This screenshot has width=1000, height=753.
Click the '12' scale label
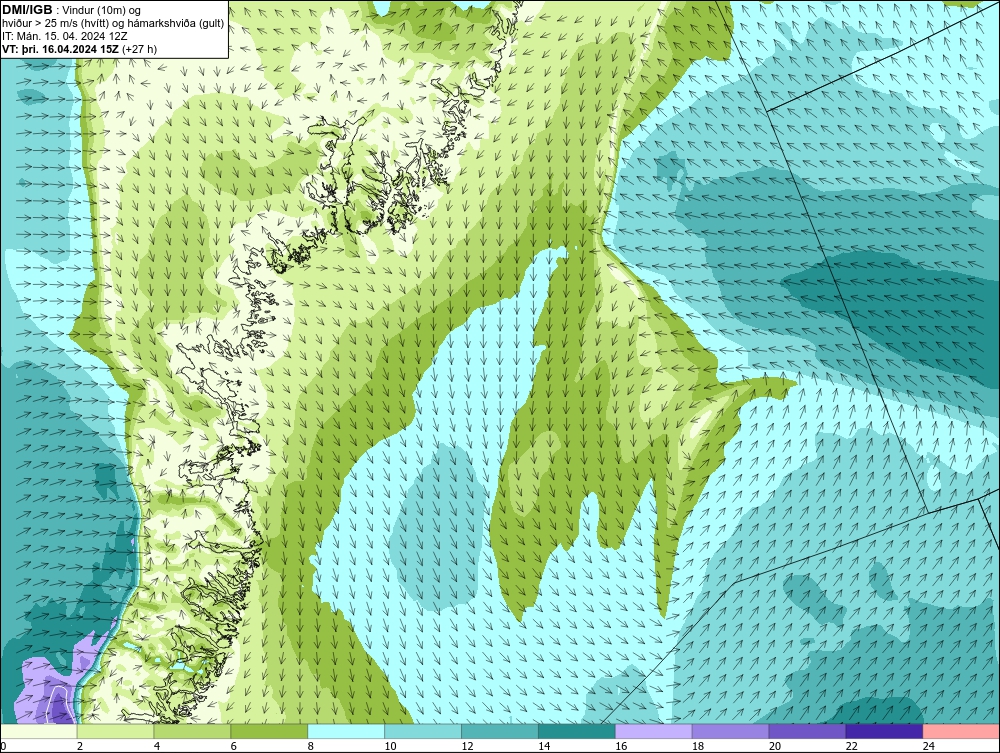467,746
